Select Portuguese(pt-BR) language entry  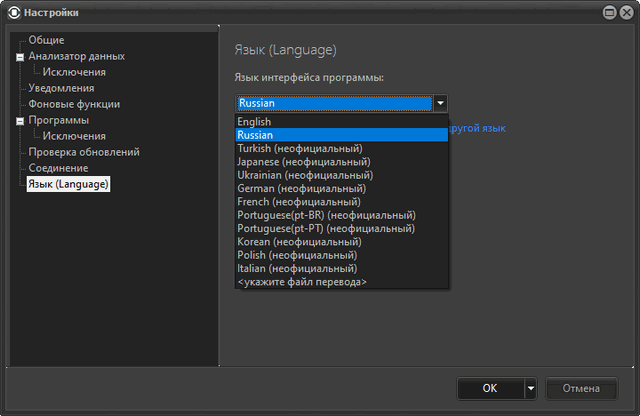(x=326, y=215)
